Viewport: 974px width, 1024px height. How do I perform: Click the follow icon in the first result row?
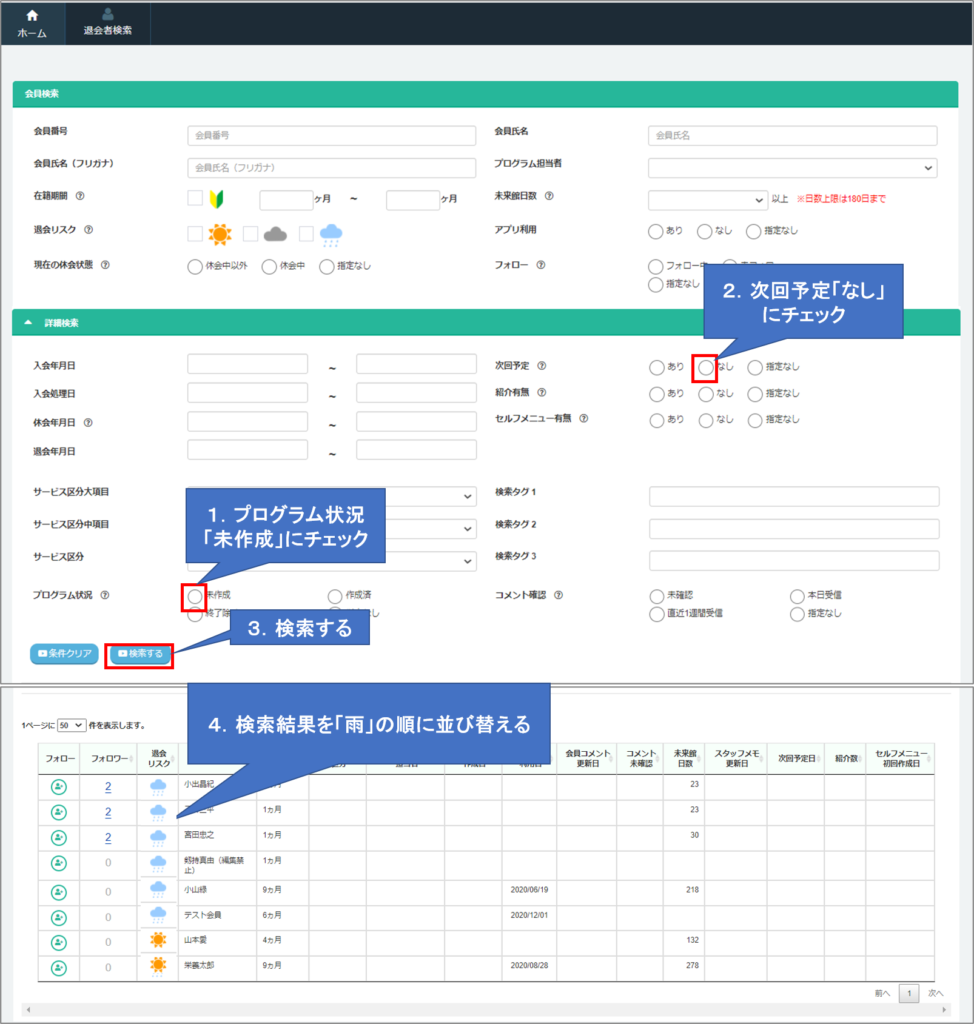(58, 787)
